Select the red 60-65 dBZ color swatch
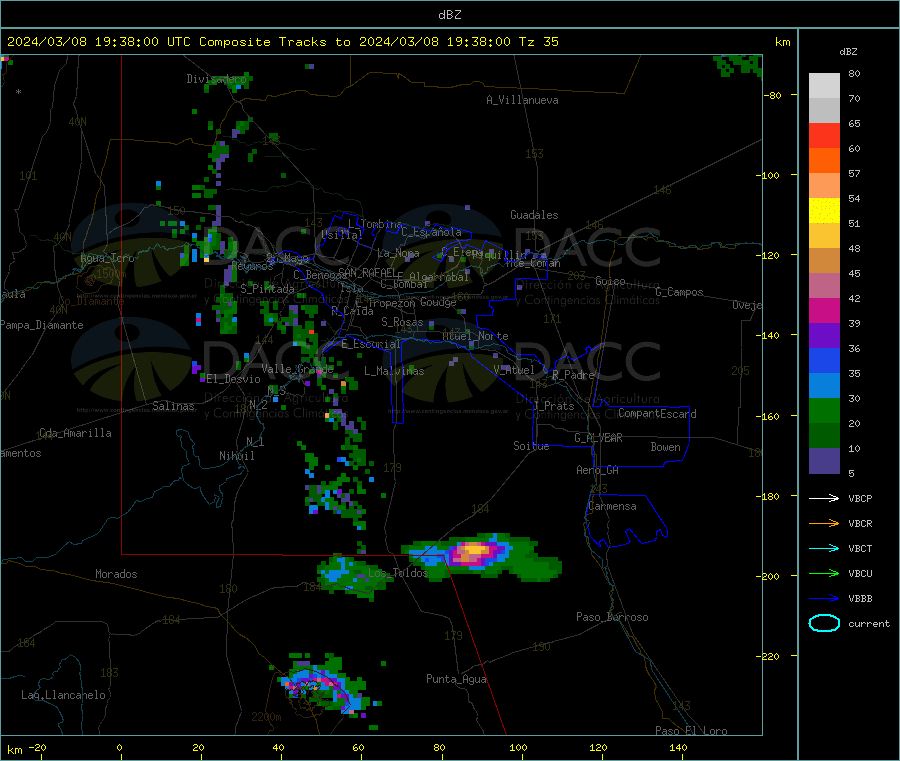The width and height of the screenshot is (900, 761). [x=824, y=135]
